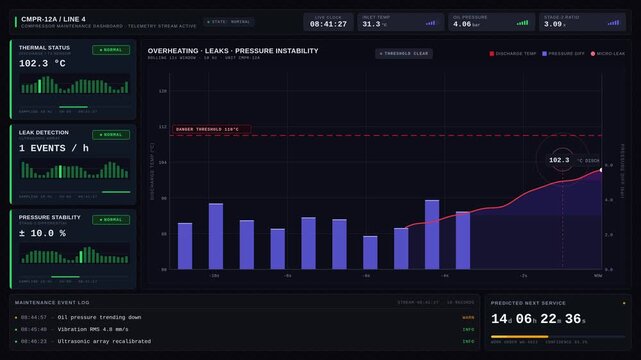
Task: Select the Inlet Temp 31.3 value
Action: click(371, 24)
